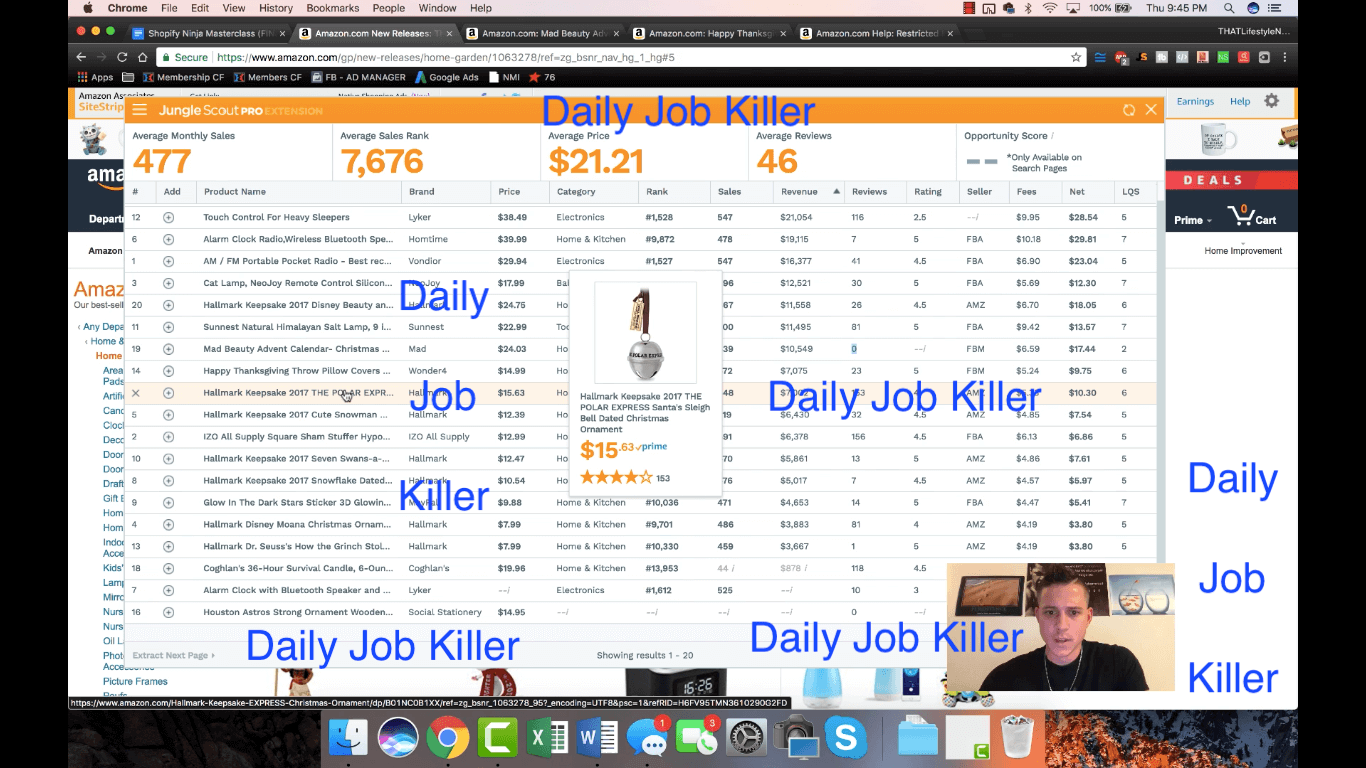
Task: Open the Jungle Scout hamburger menu
Action: click(x=139, y=110)
